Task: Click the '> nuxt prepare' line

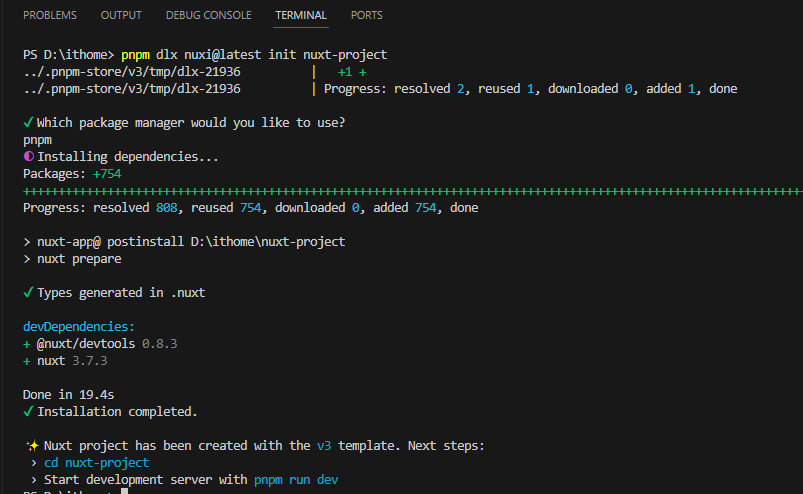Action: (72, 259)
